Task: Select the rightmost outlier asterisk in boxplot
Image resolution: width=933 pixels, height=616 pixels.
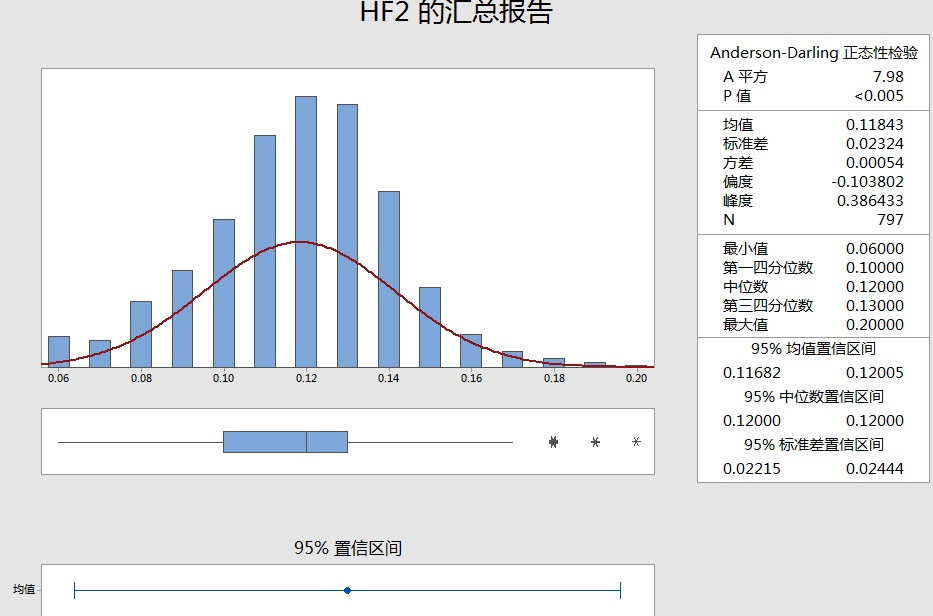Action: (634, 440)
